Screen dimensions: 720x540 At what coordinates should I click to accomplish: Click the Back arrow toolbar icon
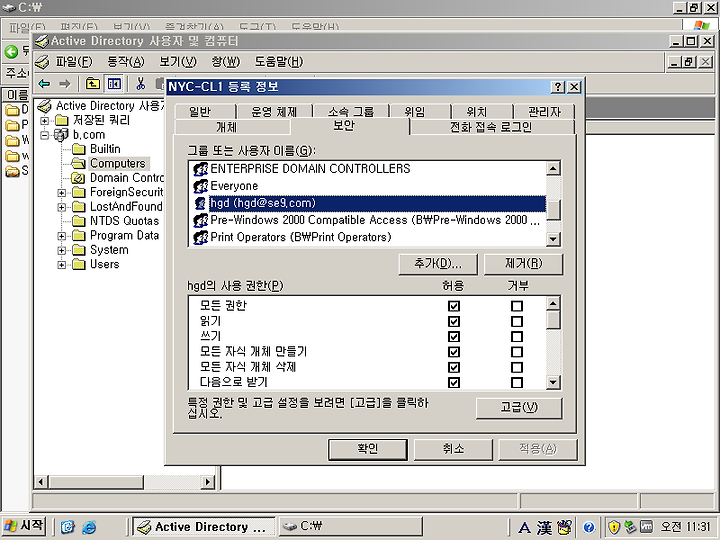coord(44,84)
